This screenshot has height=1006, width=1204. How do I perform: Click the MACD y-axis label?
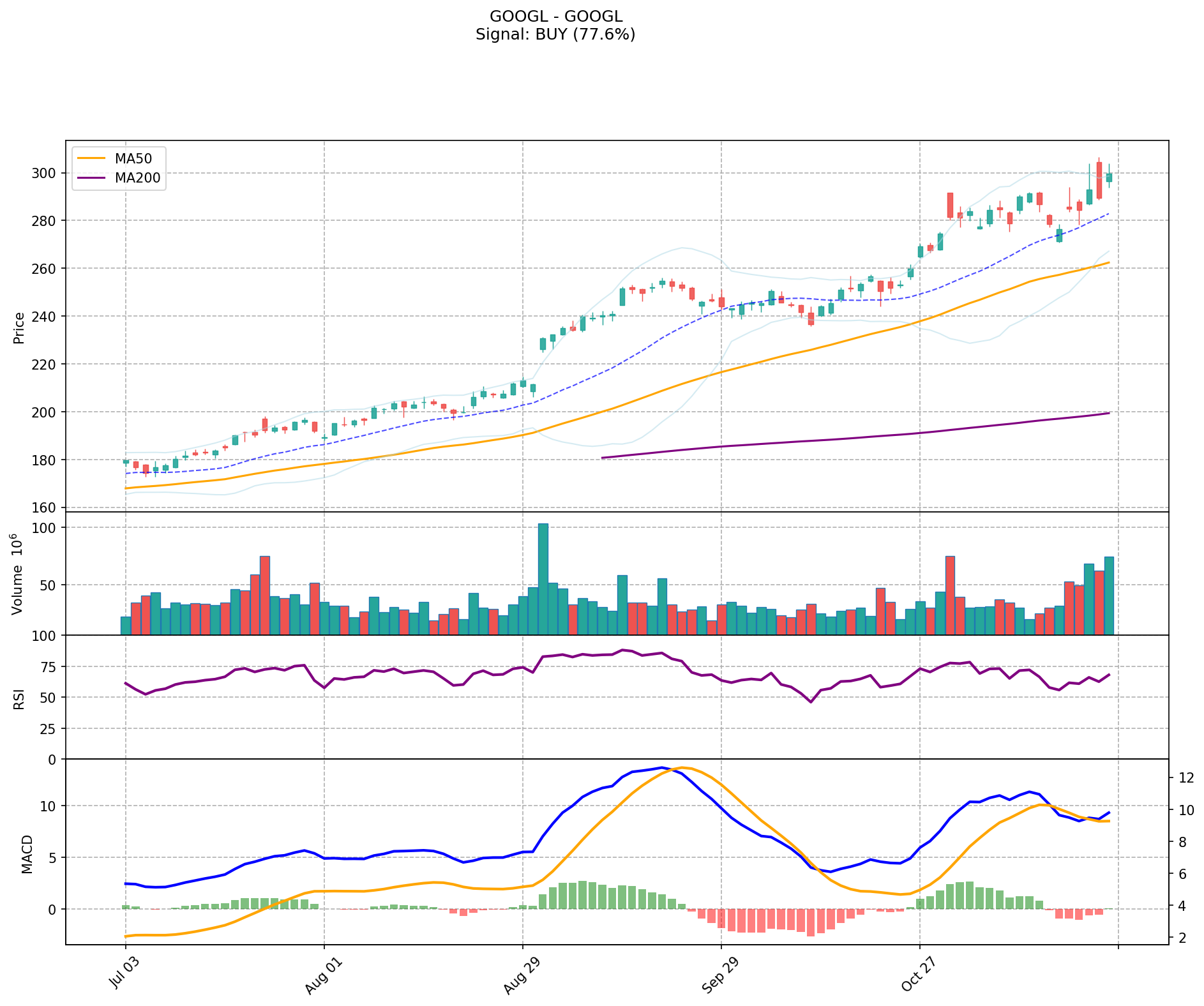click(x=27, y=853)
